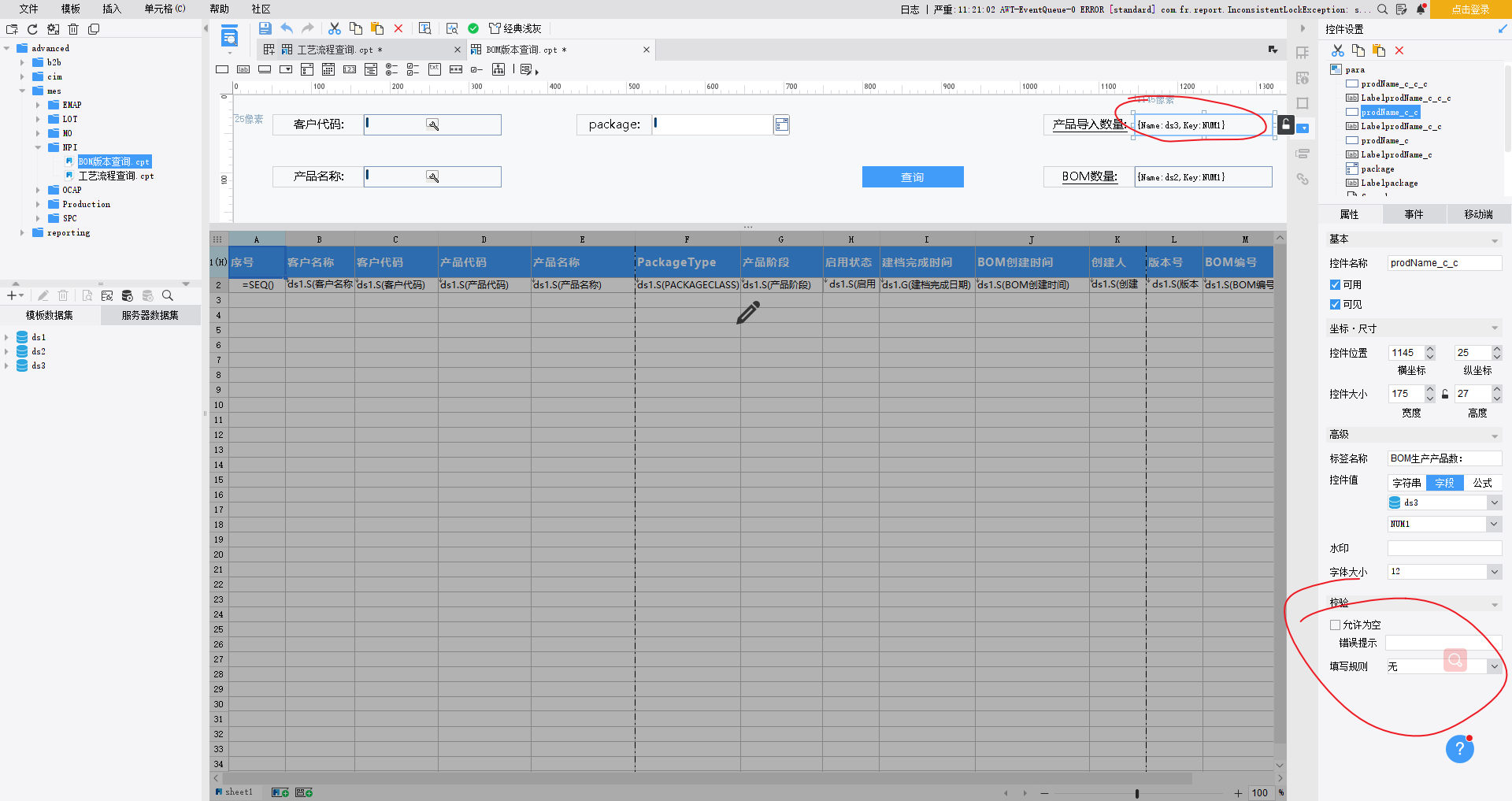Switch to the 事件 tab
Image resolution: width=1512 pixels, height=801 pixels.
click(1414, 214)
